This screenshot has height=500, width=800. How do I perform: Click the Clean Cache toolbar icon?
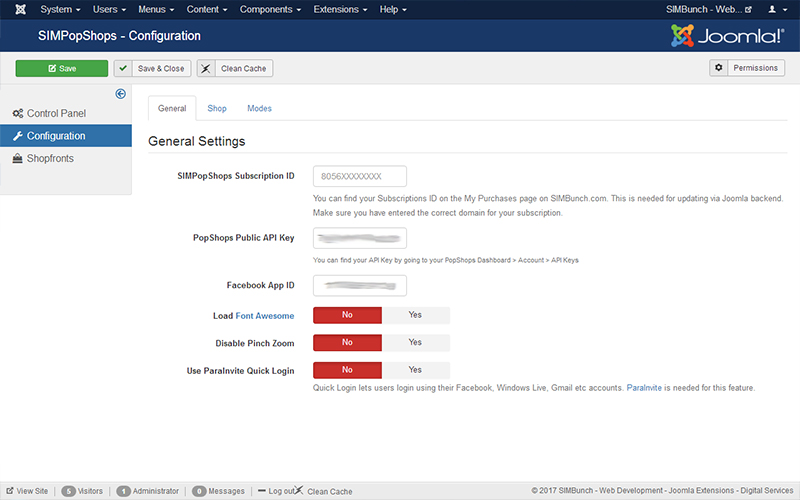point(206,68)
